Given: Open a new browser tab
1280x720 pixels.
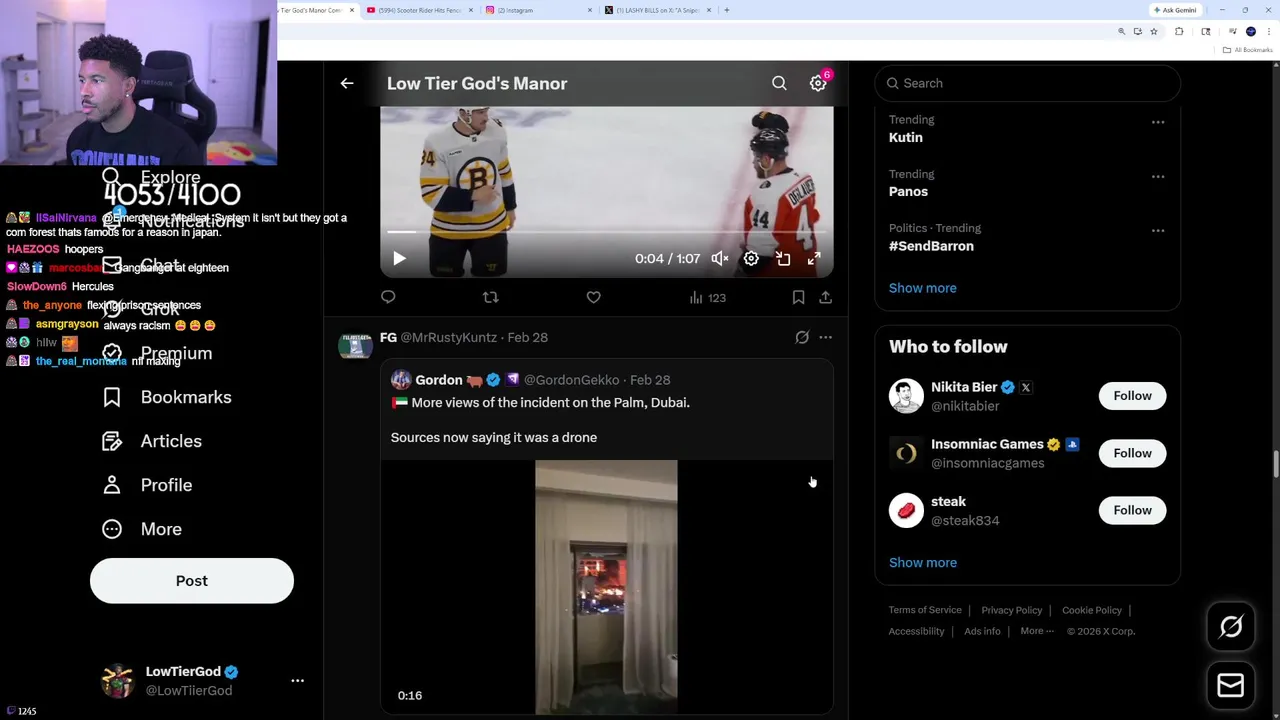Looking at the screenshot, I should point(727,10).
